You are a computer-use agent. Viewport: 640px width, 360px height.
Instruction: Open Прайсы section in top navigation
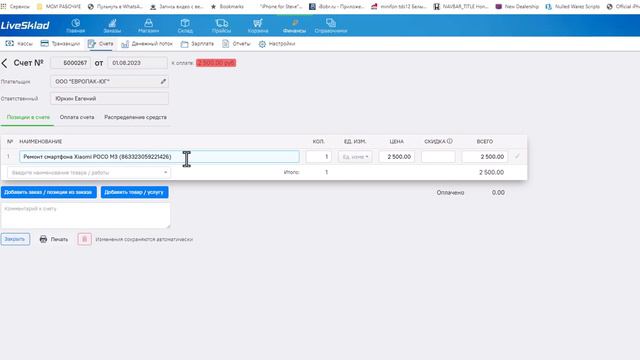(221, 26)
